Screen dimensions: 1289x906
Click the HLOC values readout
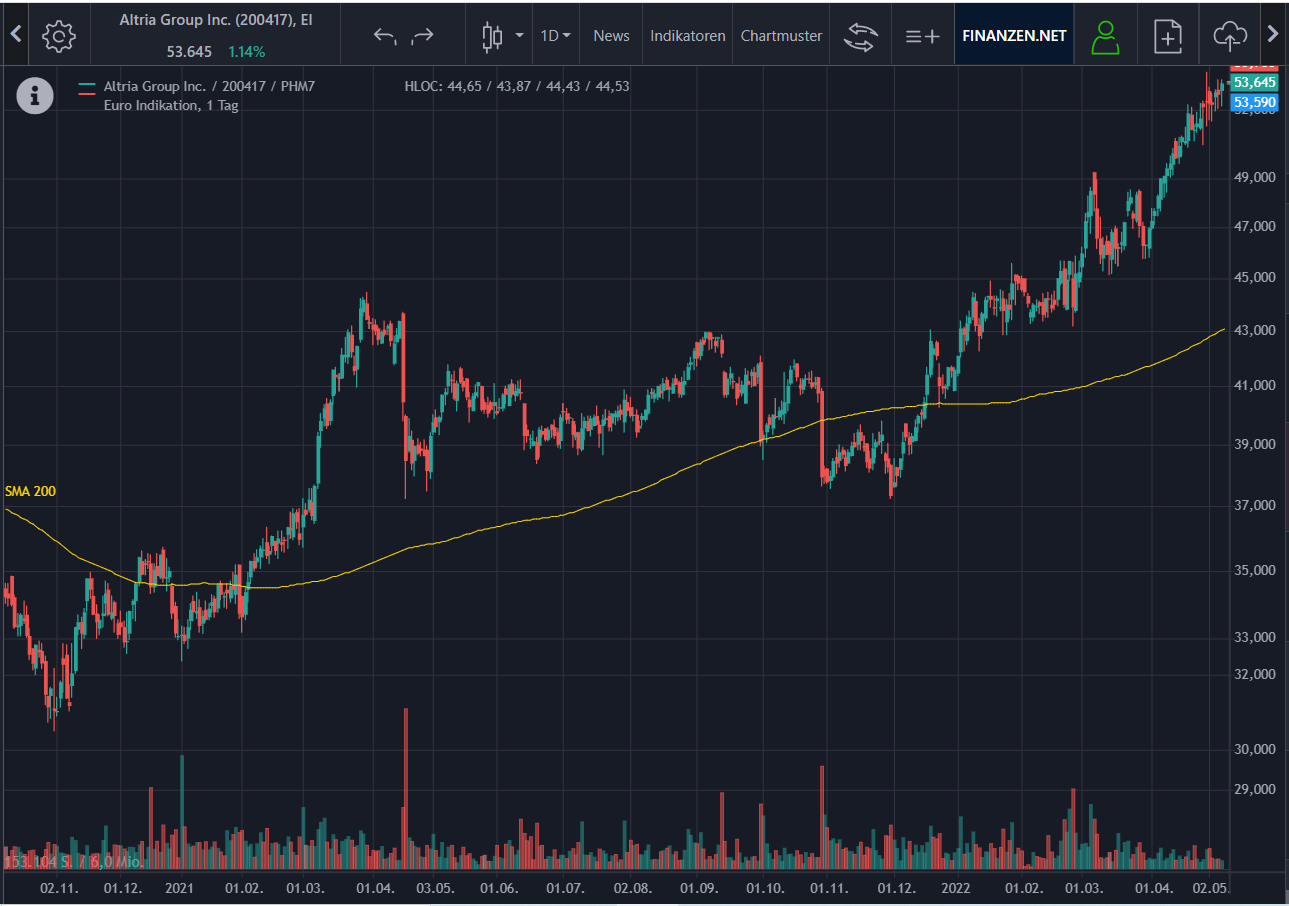[x=517, y=86]
